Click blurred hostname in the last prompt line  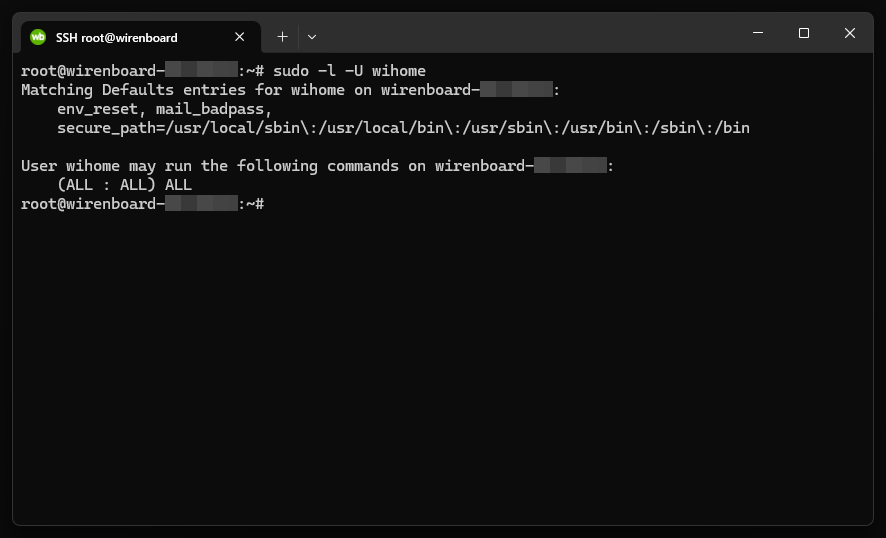[x=201, y=203]
